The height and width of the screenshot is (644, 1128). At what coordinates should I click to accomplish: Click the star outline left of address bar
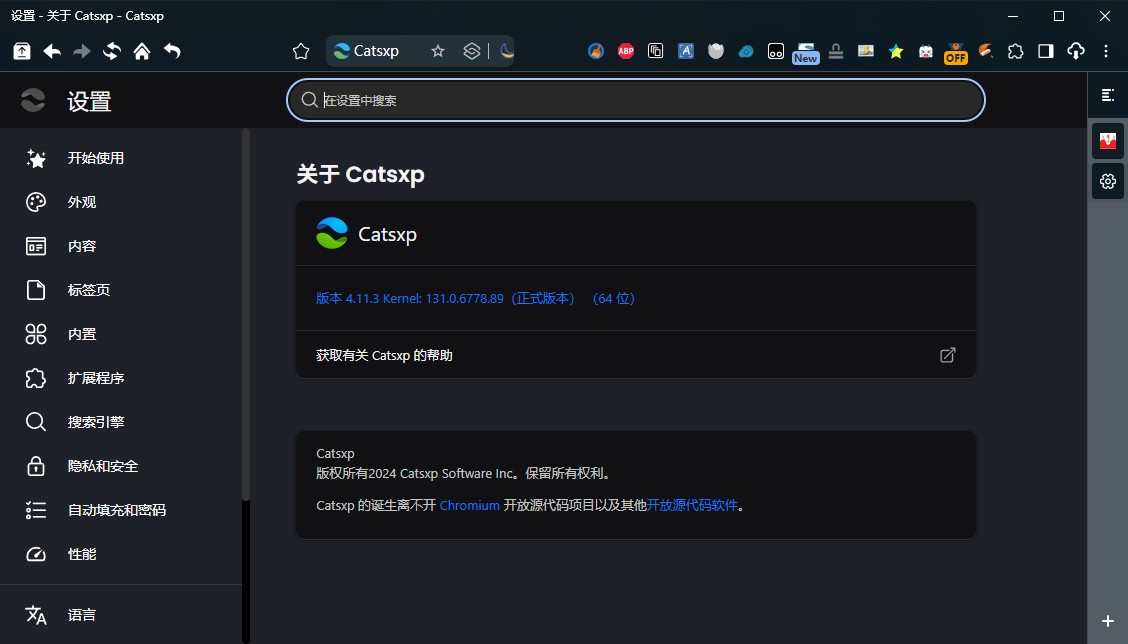click(x=301, y=51)
